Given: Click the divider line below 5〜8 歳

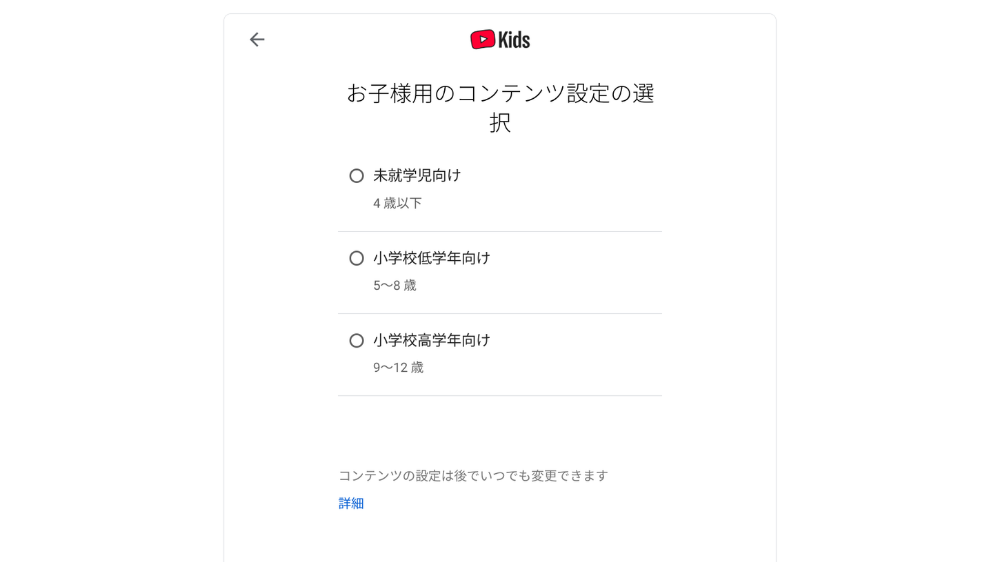Looking at the screenshot, I should click(500, 313).
